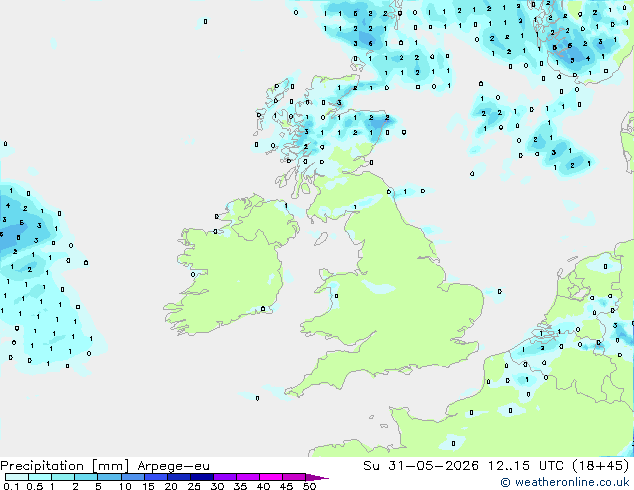Viewport: 634px width, 490px height.
Task: Click the above-50 mm legend arrow tip
Action: pos(317,477)
